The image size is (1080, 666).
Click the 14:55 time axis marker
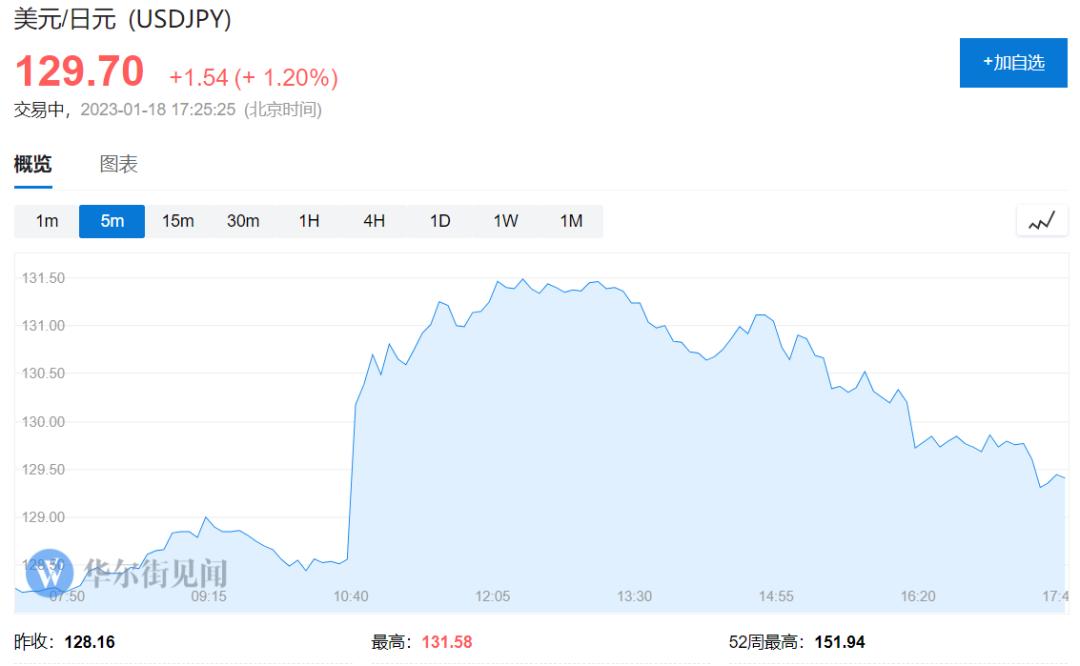[776, 596]
